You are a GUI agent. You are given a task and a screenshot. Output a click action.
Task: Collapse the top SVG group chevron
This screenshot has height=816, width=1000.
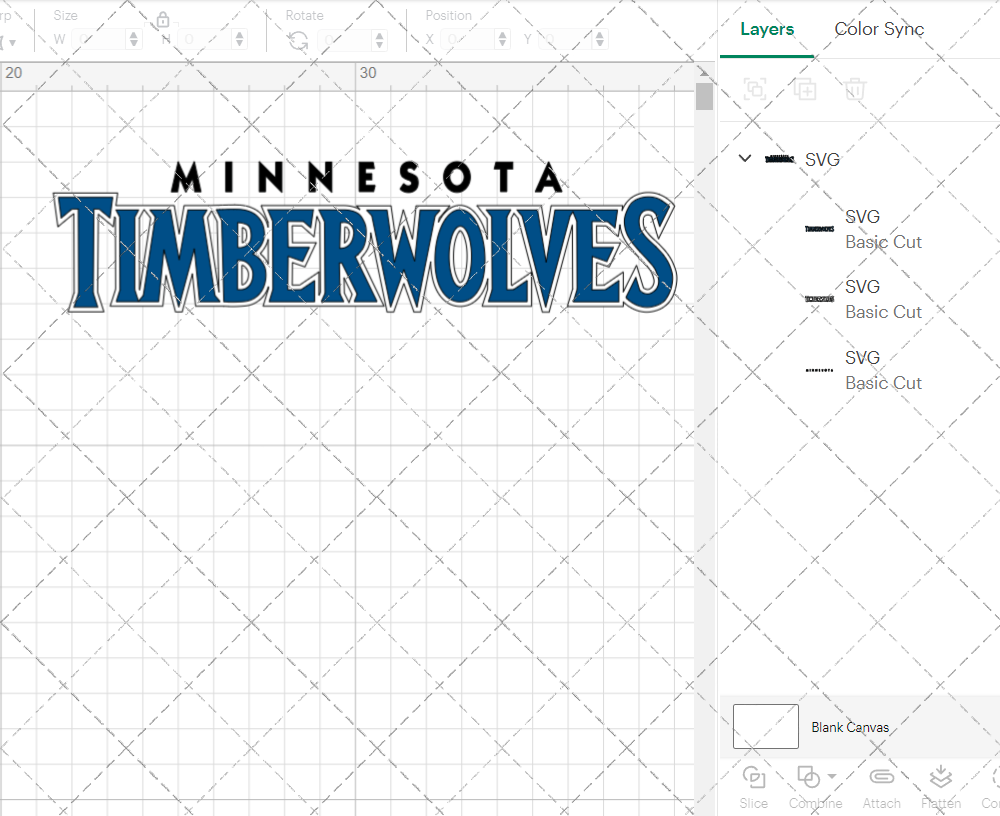tap(744, 158)
